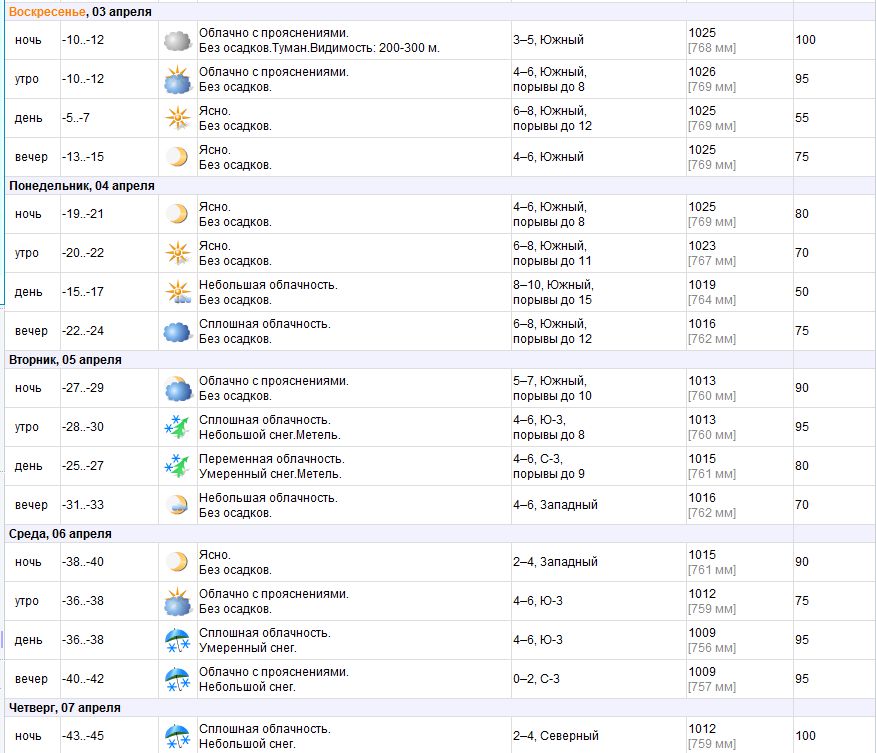Image resolution: width=876 pixels, height=753 pixels.
Task: Click the Sunday morning sun-behind-cloud icon
Action: 178,79
